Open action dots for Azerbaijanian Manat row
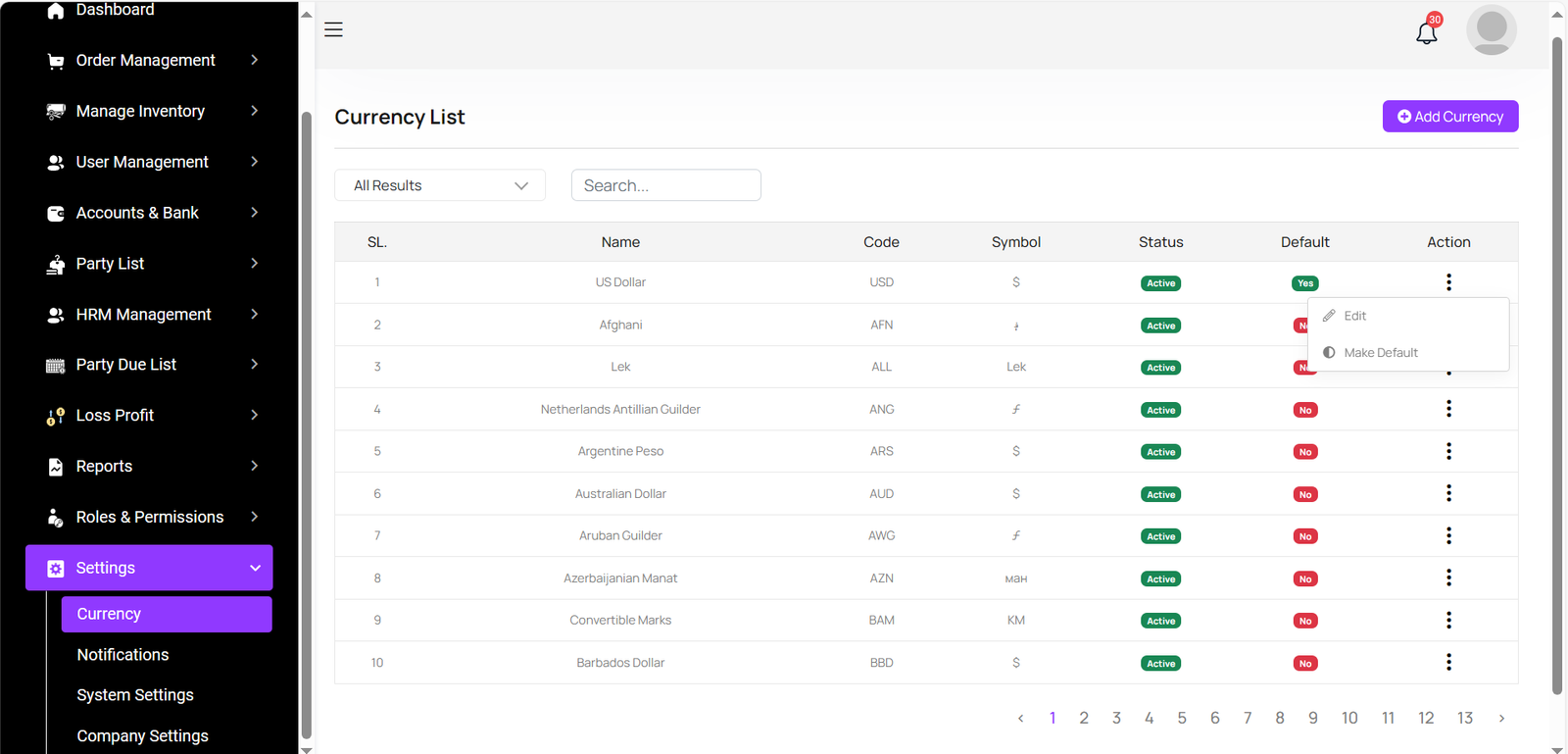1568x754 pixels. (x=1448, y=578)
